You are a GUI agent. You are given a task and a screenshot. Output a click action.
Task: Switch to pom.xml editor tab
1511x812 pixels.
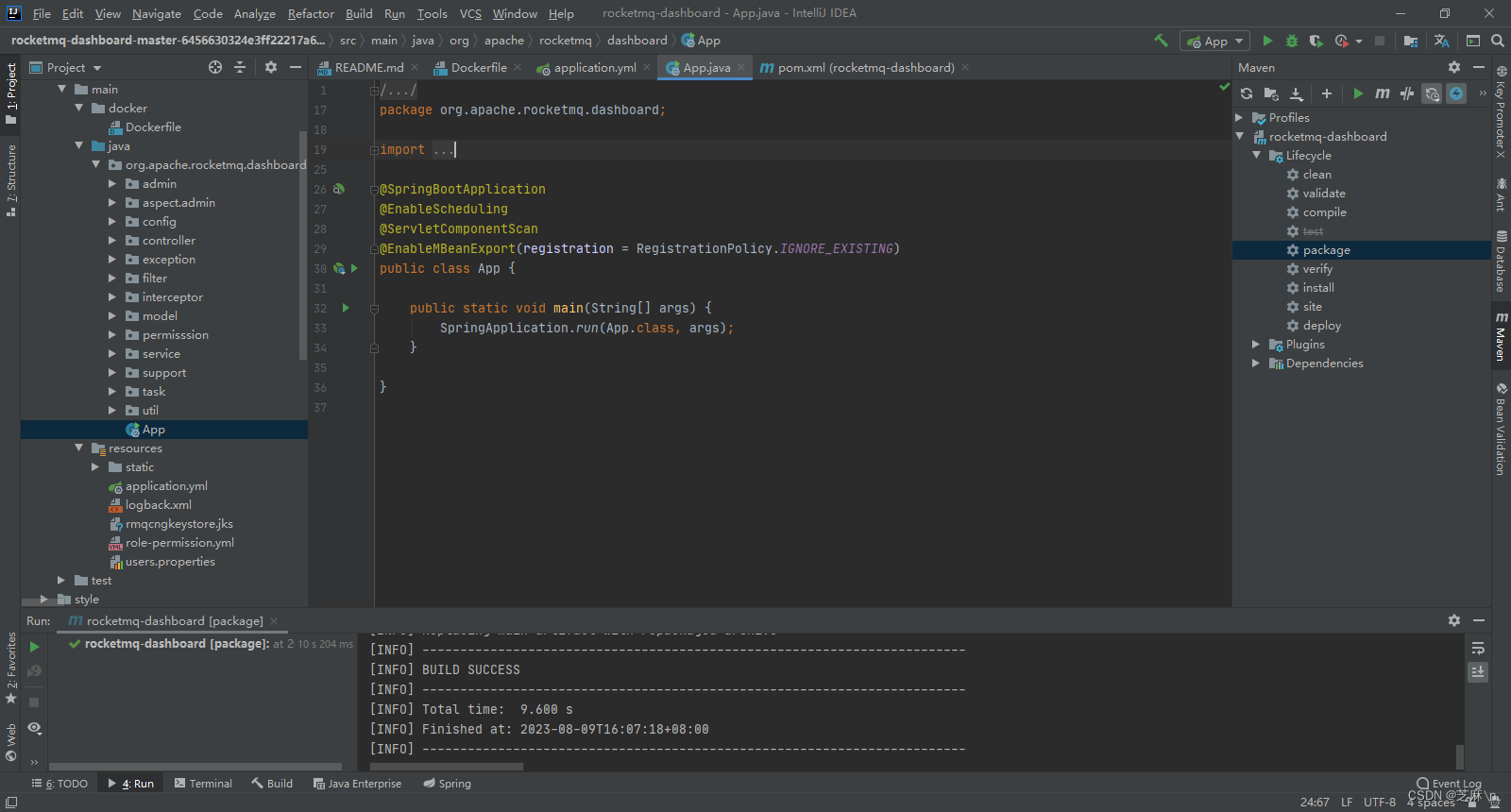866,67
